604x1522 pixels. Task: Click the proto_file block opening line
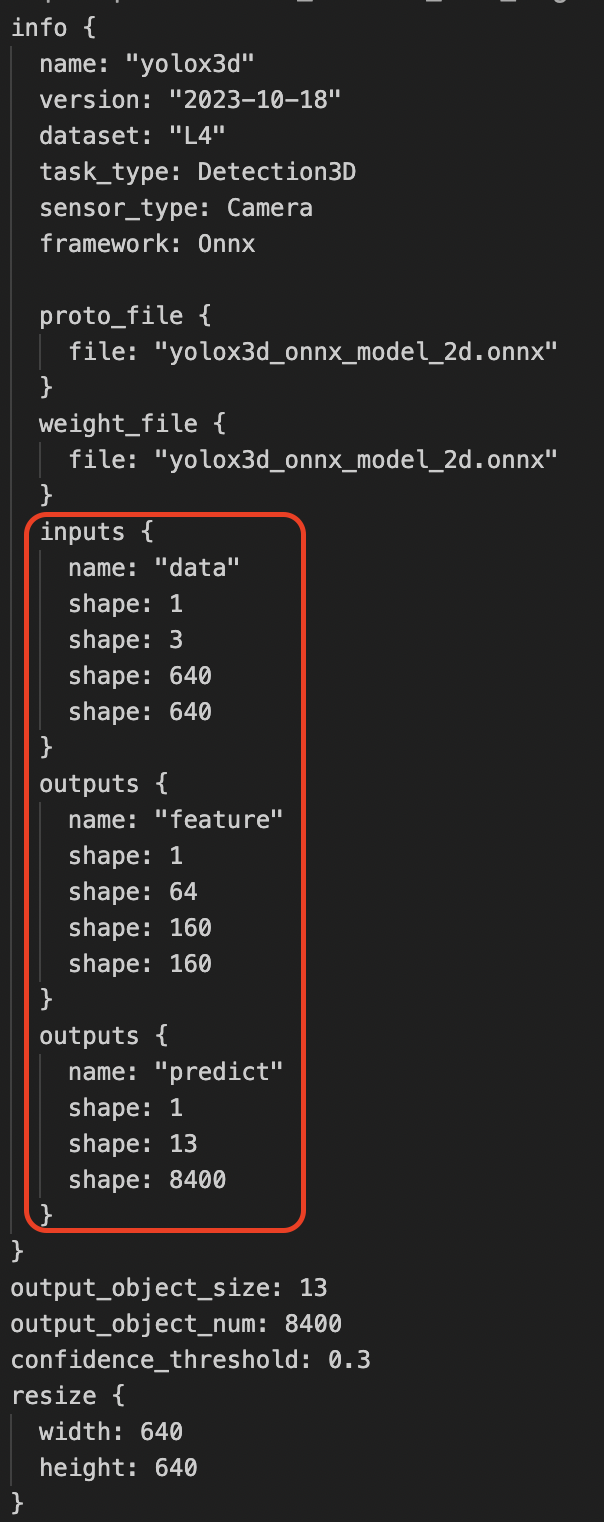point(125,316)
